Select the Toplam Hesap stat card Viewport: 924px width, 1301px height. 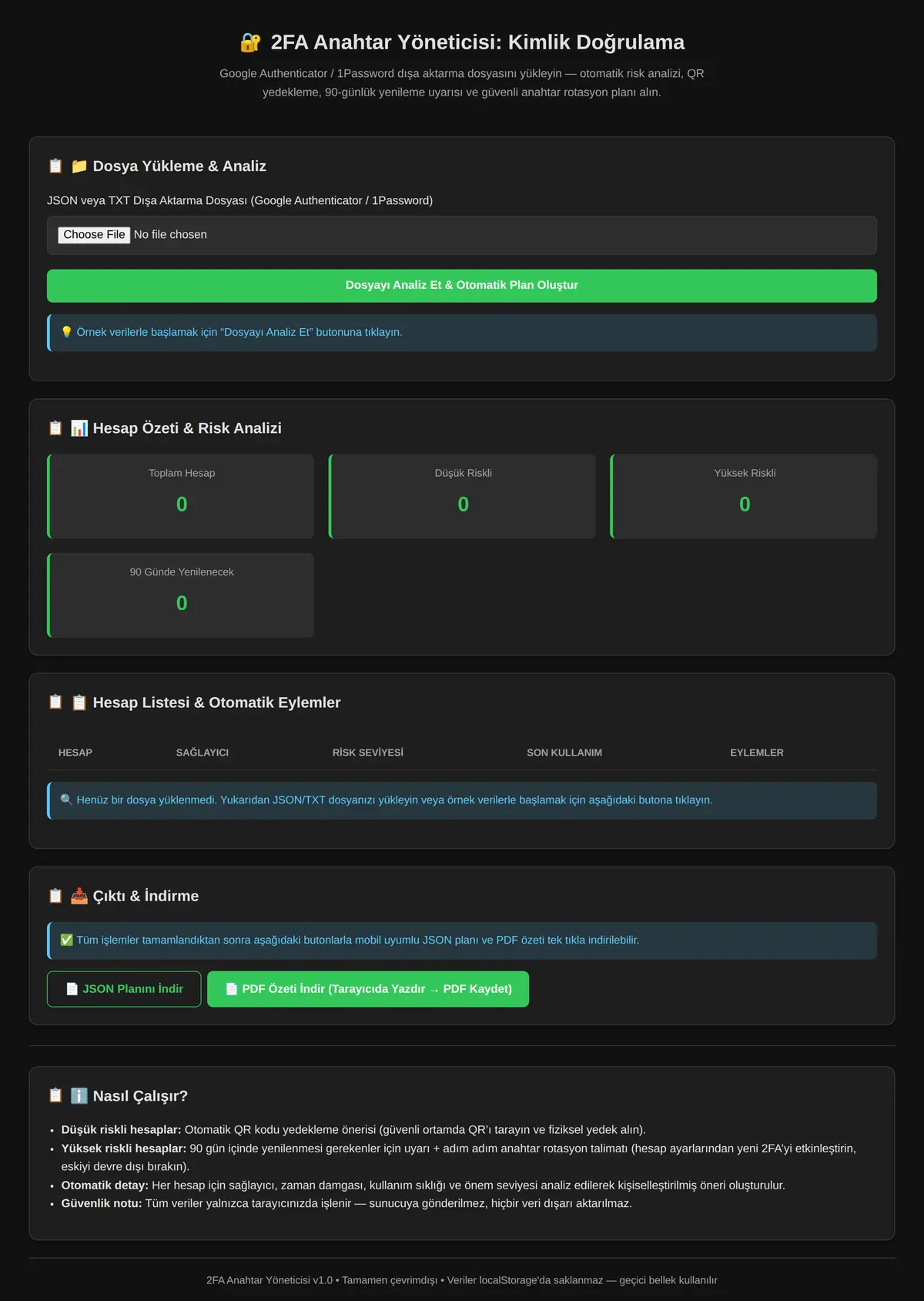tap(181, 496)
